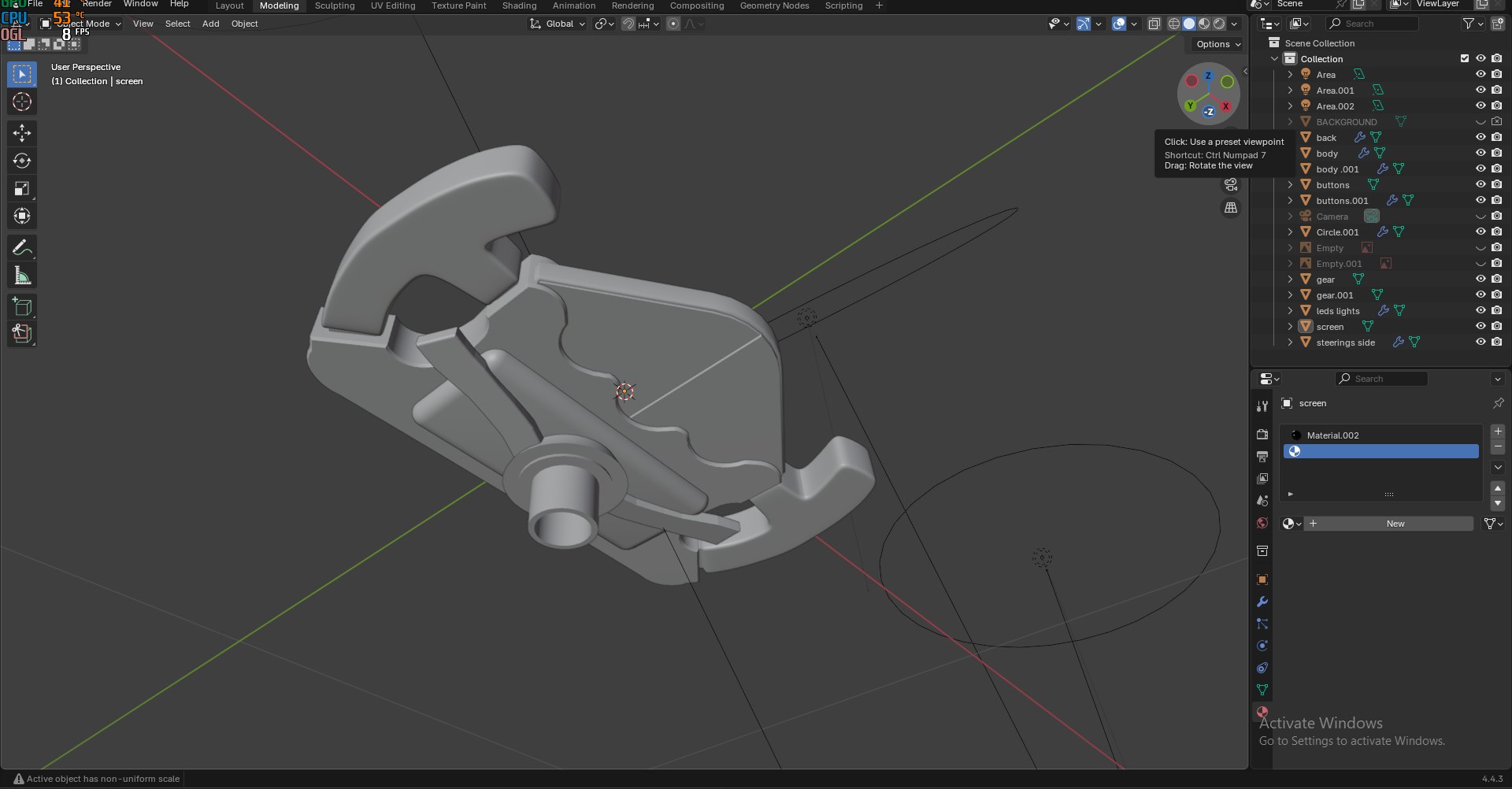Screen dimensions: 1512x789
Task: Open the Global transform orientation dropdown
Action: point(558,24)
